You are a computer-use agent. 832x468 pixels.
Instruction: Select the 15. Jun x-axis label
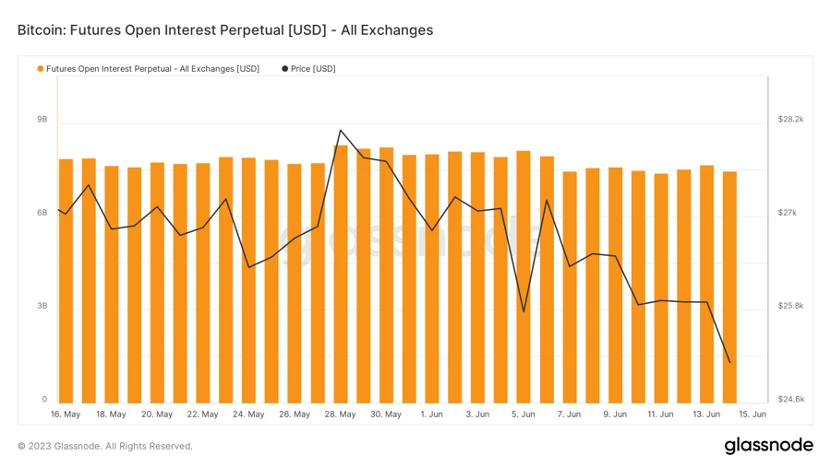pos(752,414)
